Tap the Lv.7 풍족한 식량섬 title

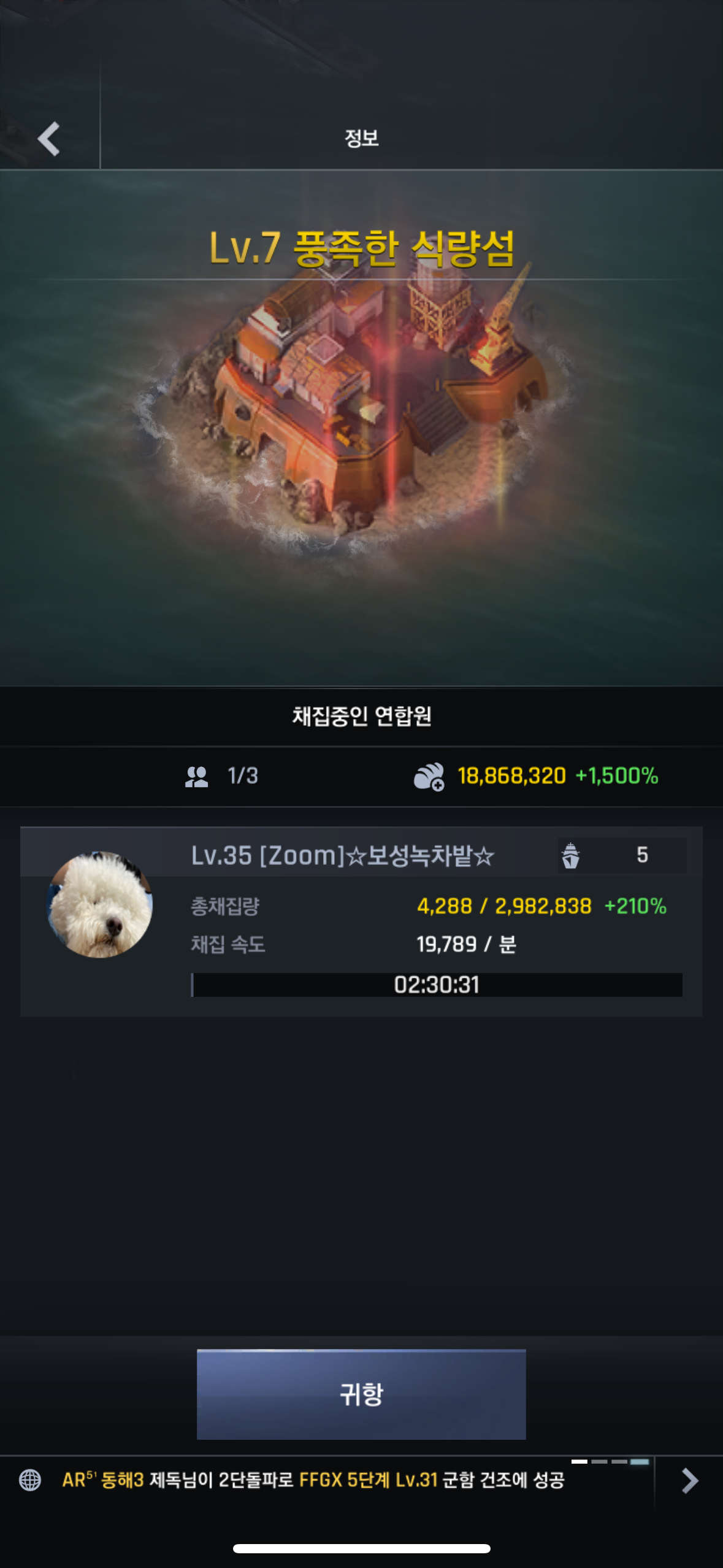[x=362, y=248]
